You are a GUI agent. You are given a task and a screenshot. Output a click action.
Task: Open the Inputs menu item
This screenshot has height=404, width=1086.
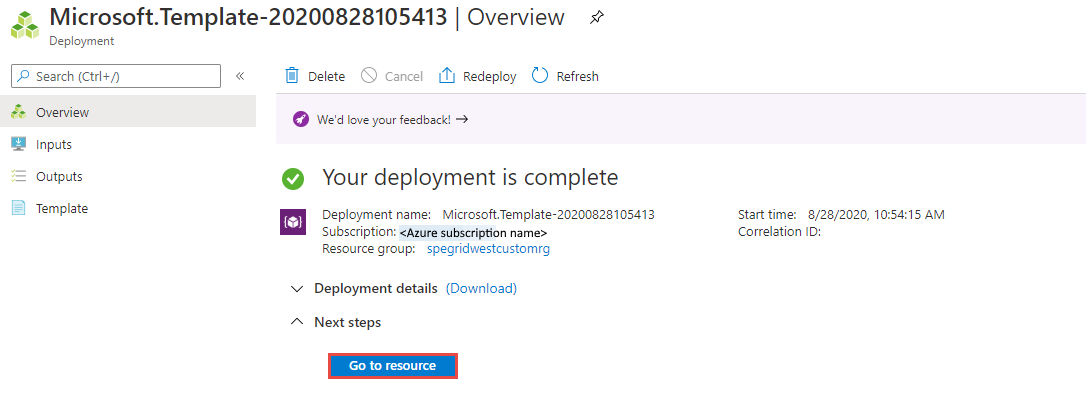point(54,144)
